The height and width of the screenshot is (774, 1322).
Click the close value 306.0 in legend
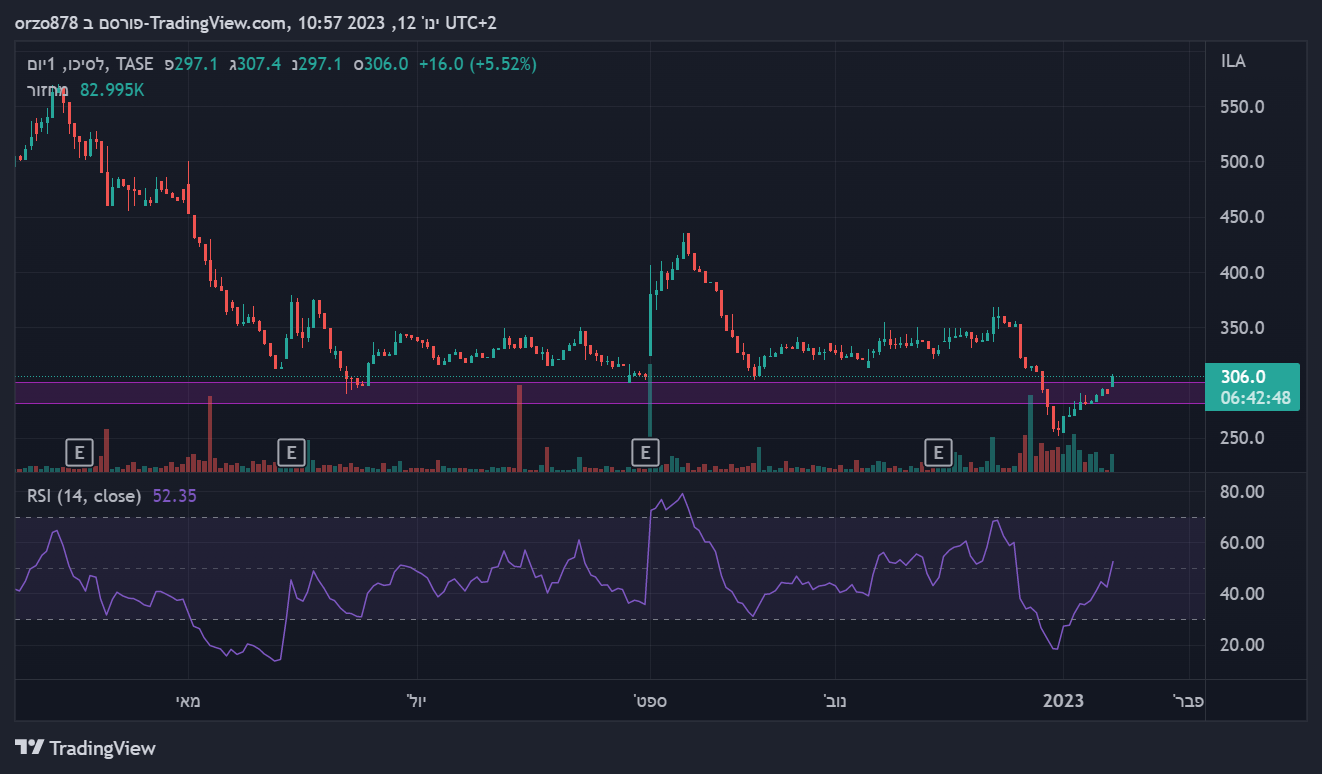click(386, 64)
